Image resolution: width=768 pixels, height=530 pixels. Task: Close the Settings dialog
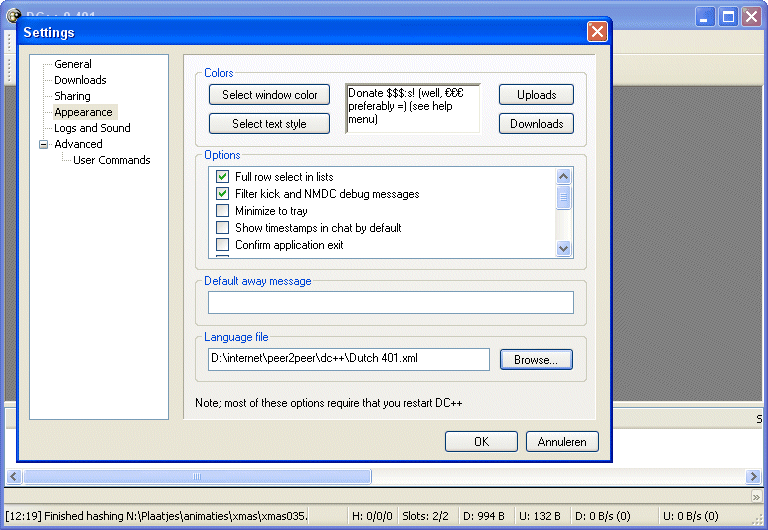click(597, 32)
